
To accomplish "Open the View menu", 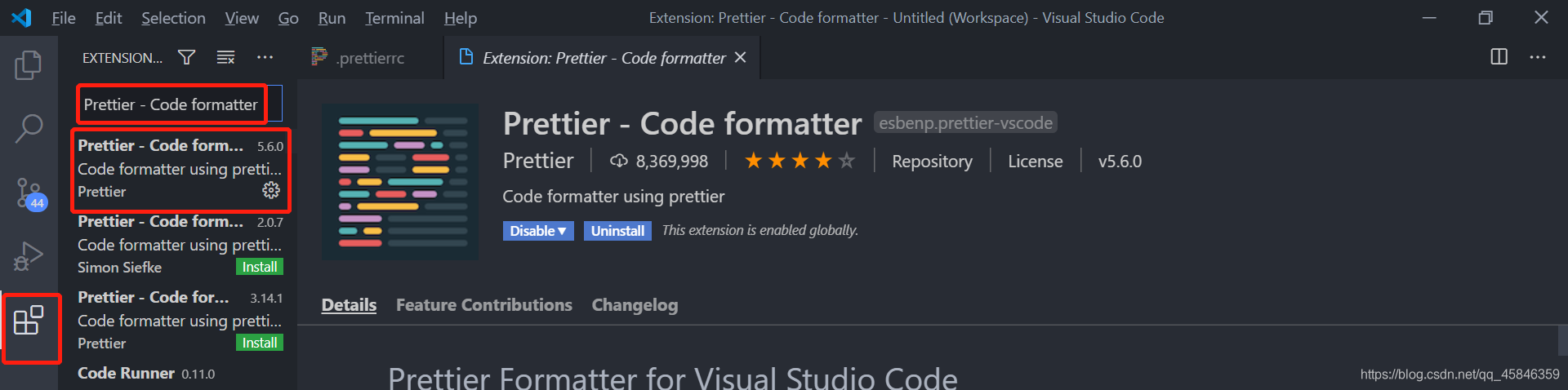I will (x=242, y=18).
